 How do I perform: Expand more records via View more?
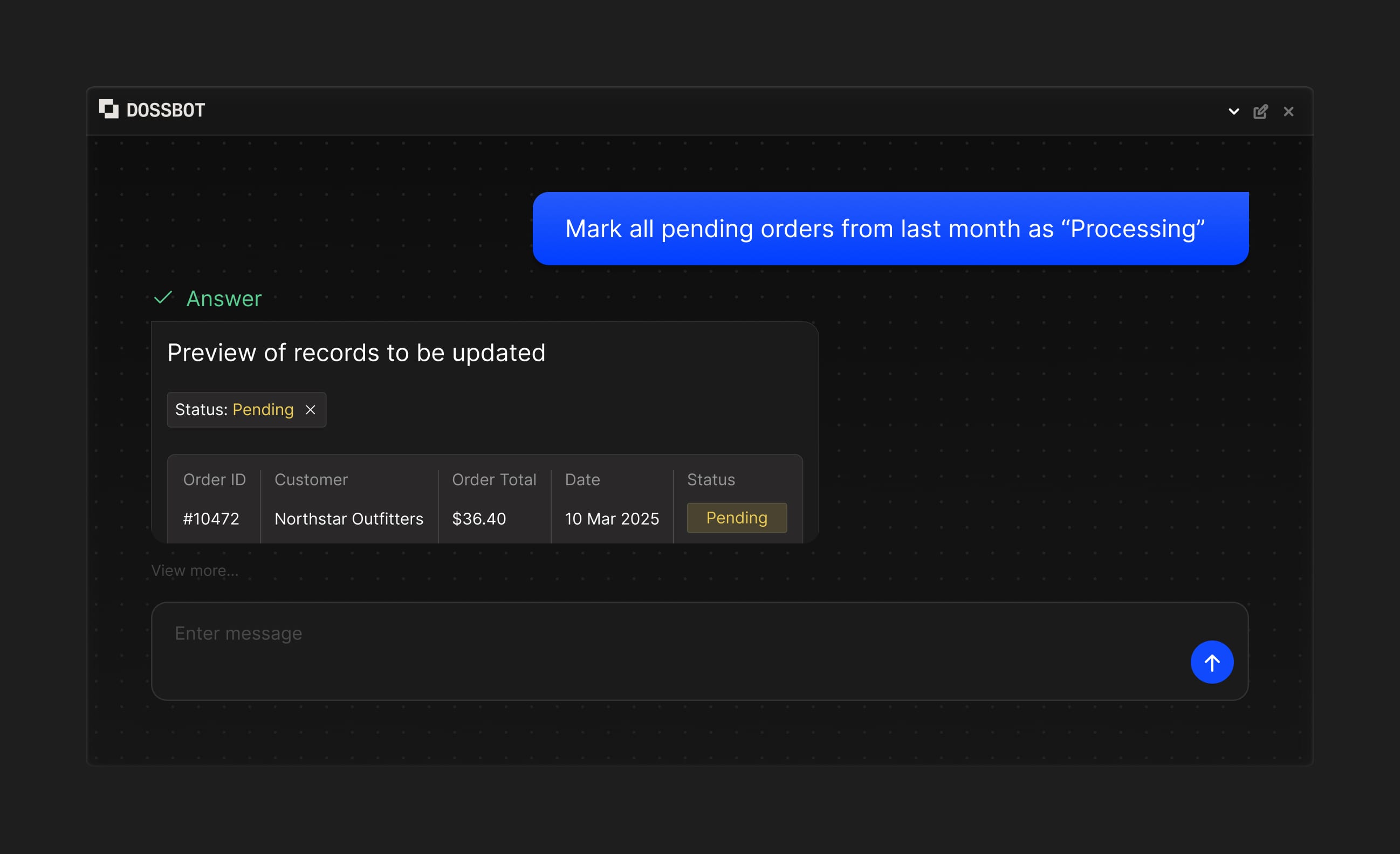coord(195,570)
